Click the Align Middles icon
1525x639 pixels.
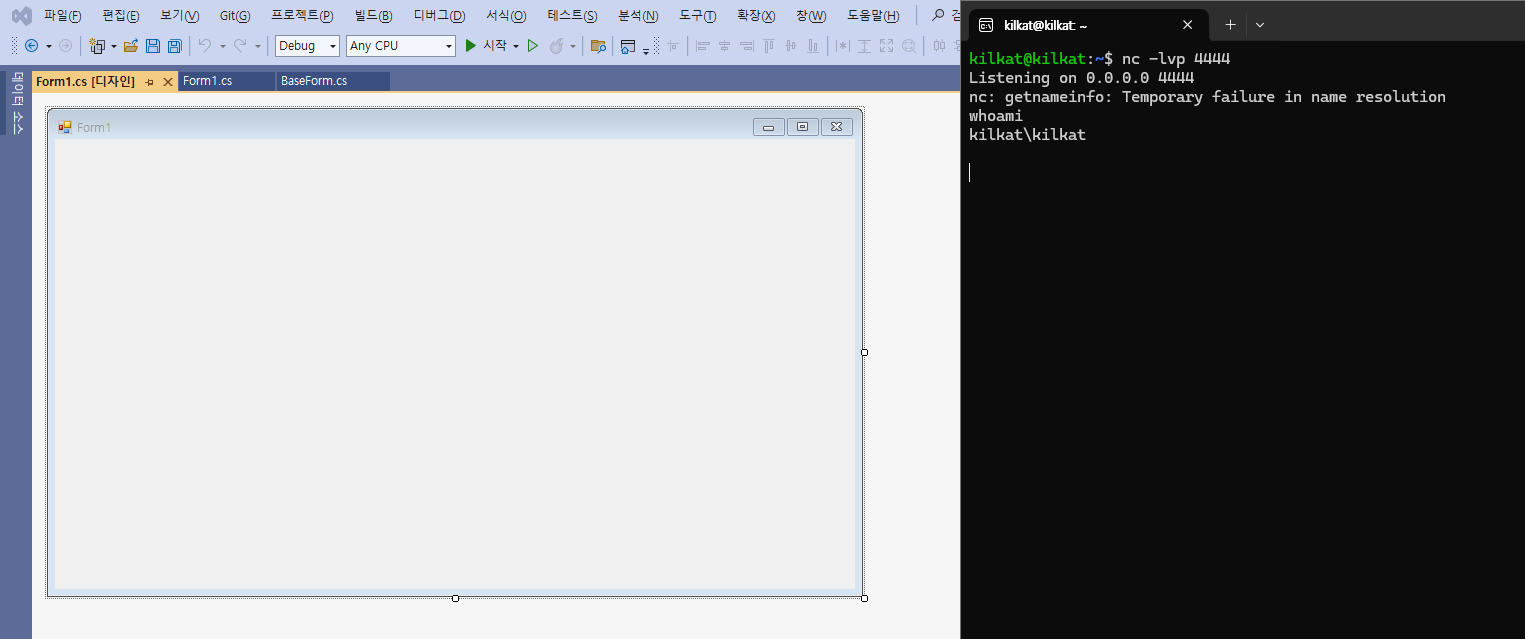791,46
